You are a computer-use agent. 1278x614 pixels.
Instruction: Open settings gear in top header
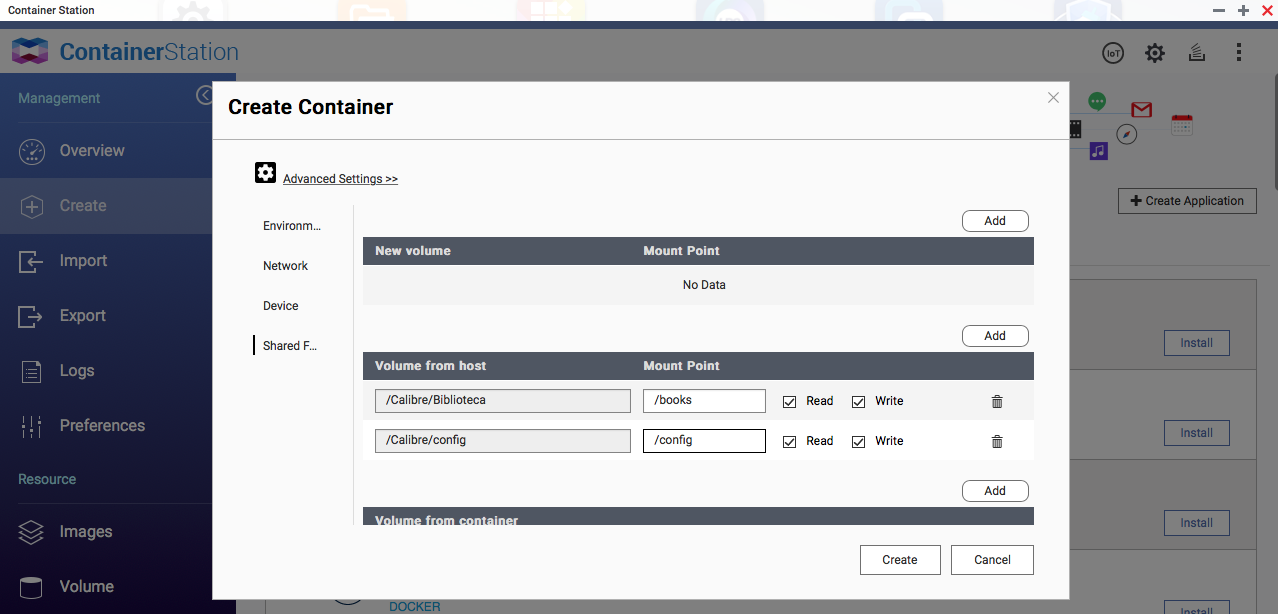click(x=1155, y=53)
